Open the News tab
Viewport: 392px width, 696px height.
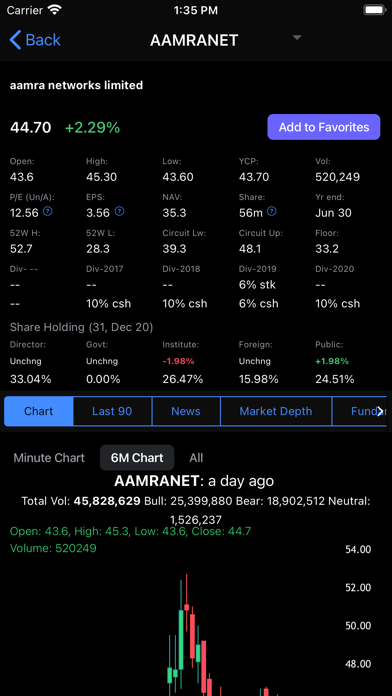tap(186, 411)
